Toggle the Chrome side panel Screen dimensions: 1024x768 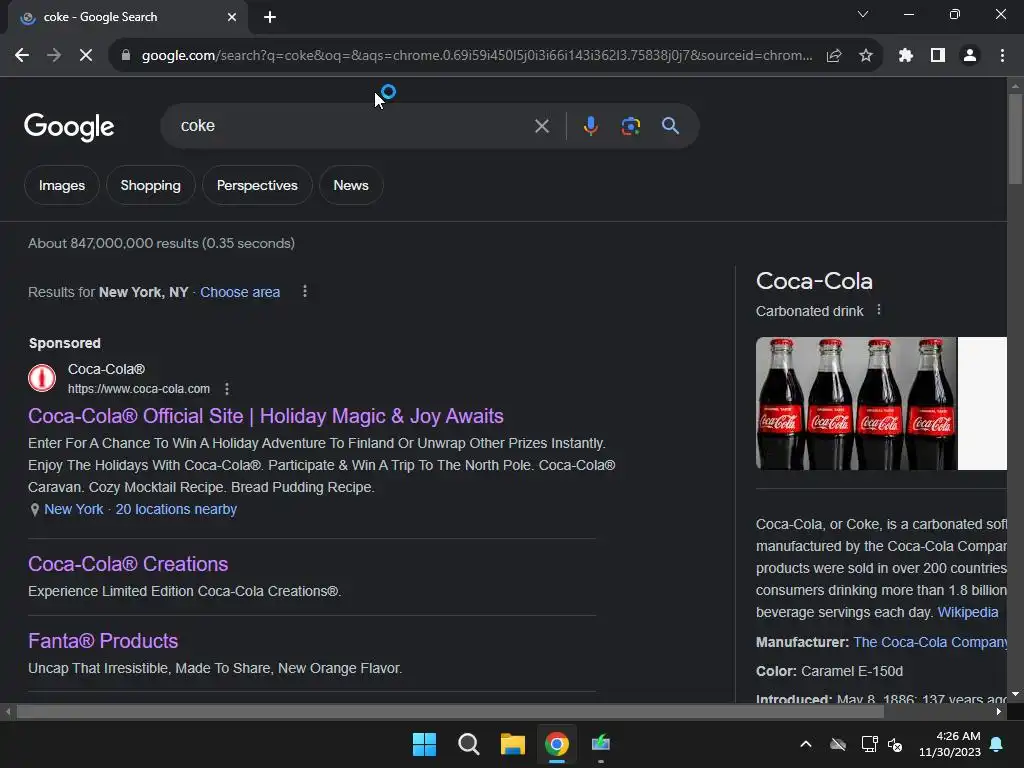(x=938, y=56)
